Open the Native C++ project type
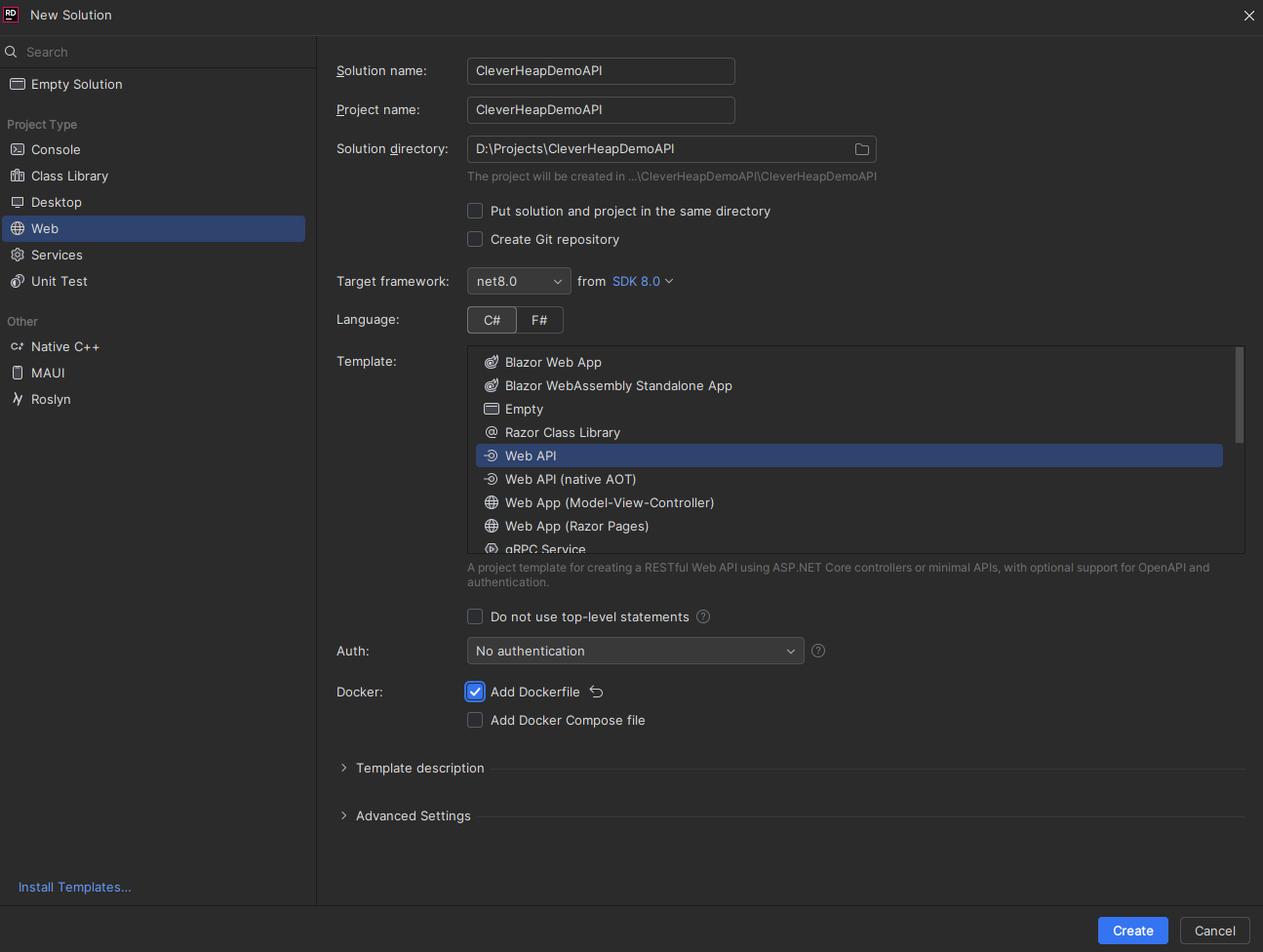This screenshot has height=952, width=1263. (x=62, y=346)
